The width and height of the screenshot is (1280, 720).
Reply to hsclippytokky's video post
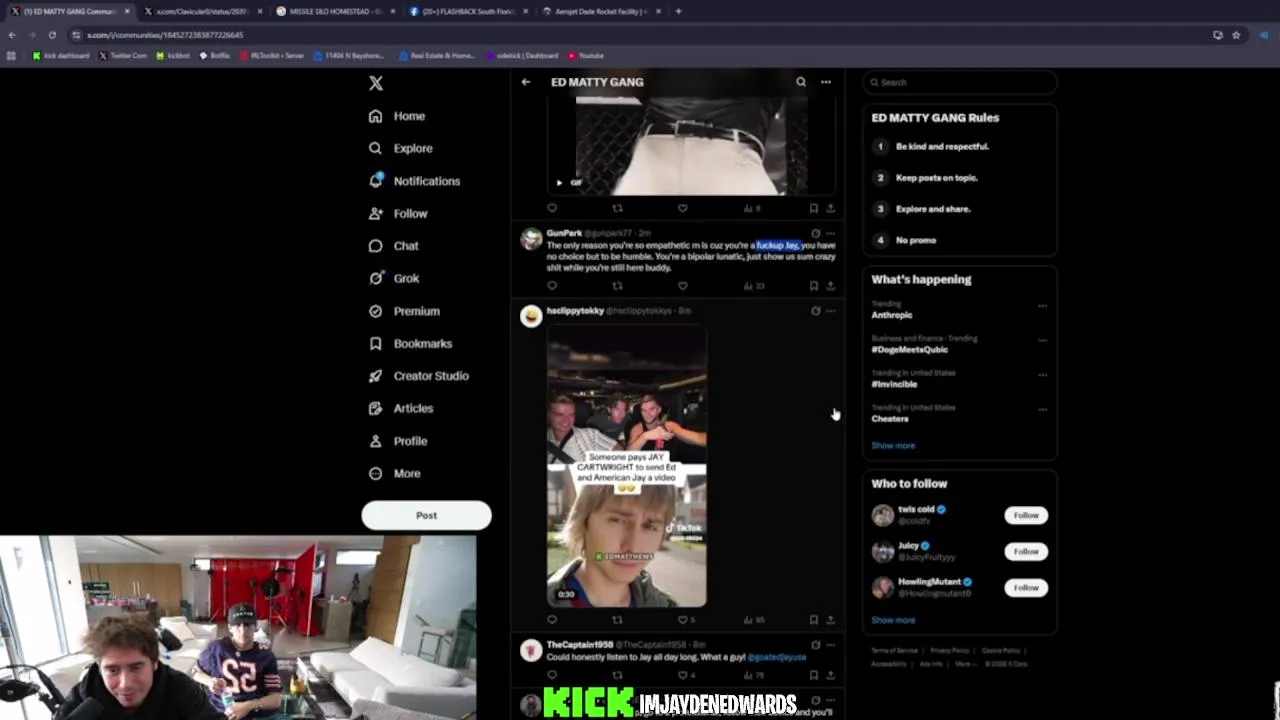552,620
